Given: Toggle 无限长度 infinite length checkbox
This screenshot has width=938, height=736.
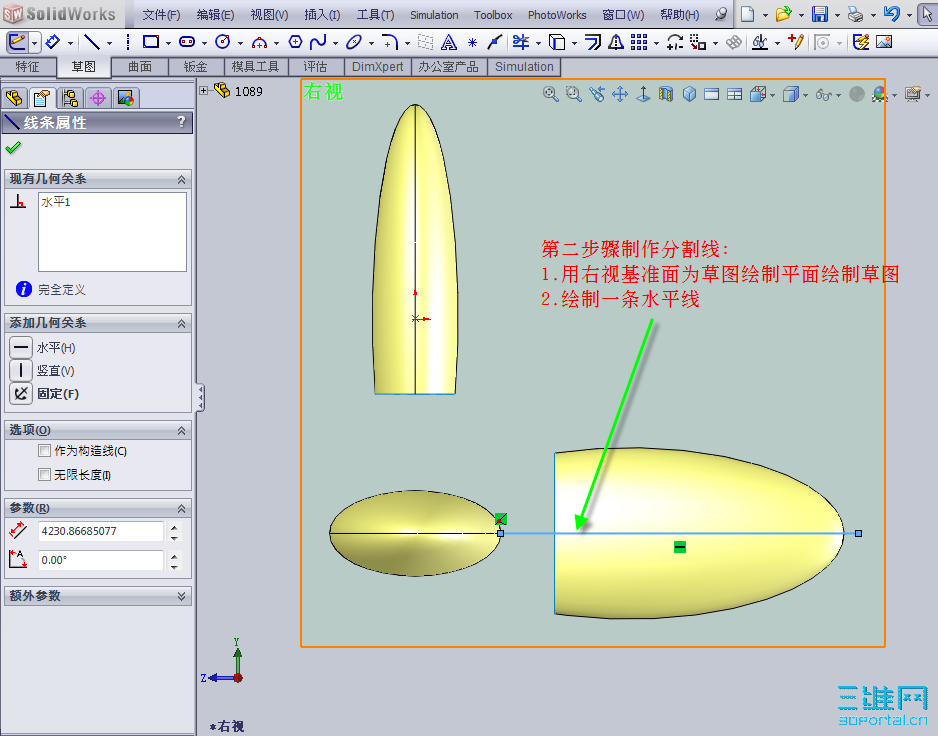Looking at the screenshot, I should point(44,475).
